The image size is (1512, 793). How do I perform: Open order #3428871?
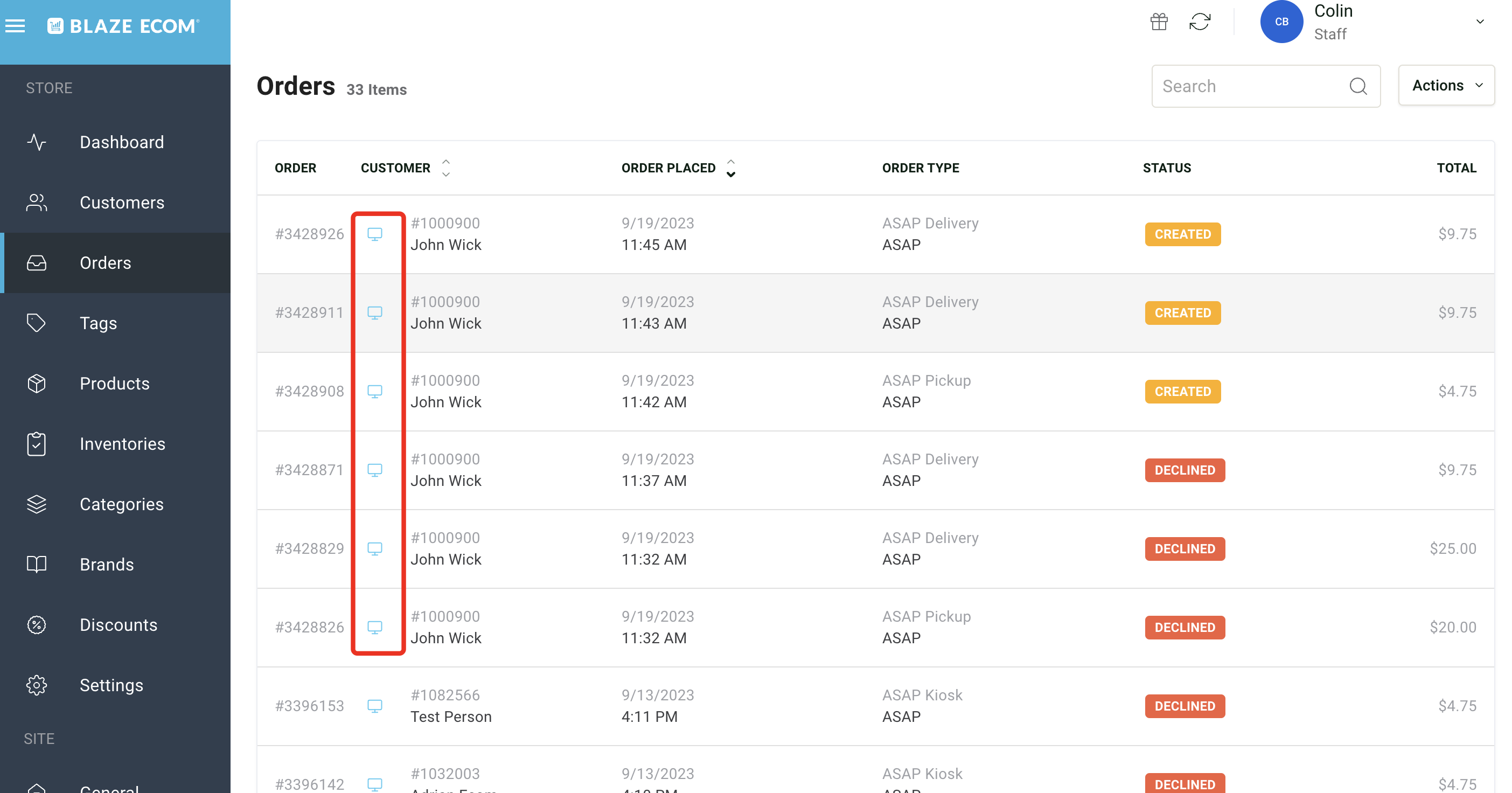coord(309,470)
